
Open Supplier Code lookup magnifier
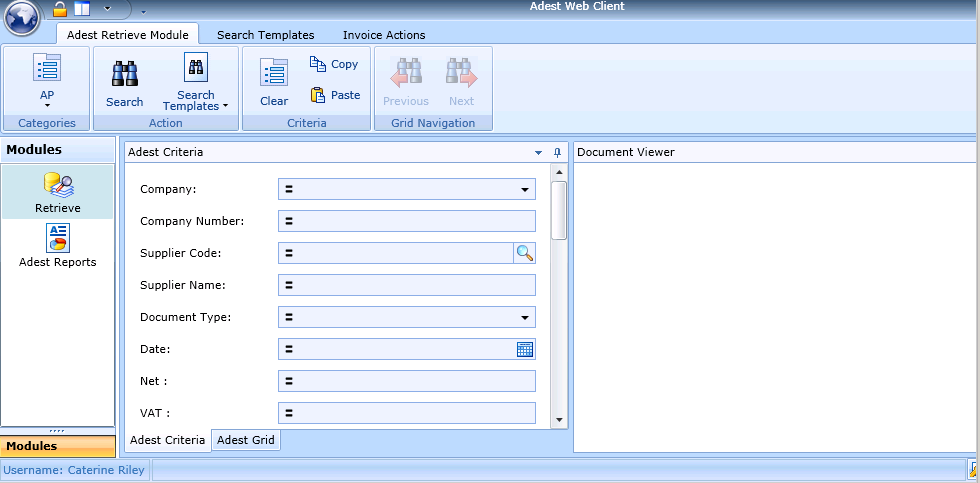pyautogui.click(x=525, y=253)
